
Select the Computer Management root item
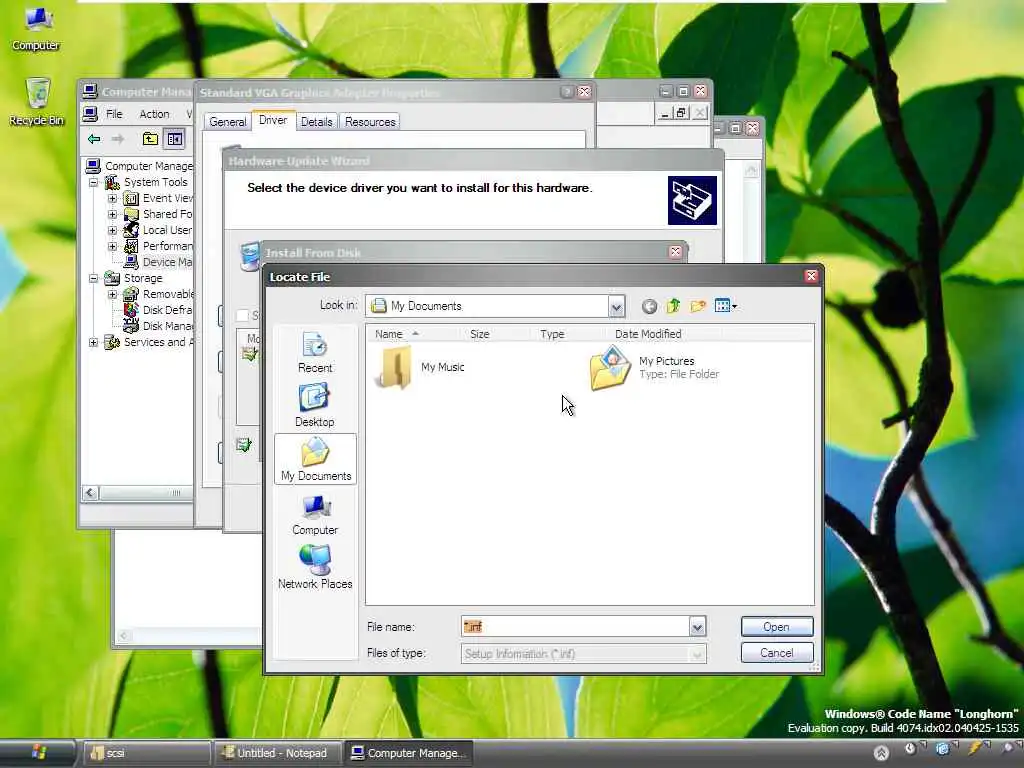[x=140, y=166]
